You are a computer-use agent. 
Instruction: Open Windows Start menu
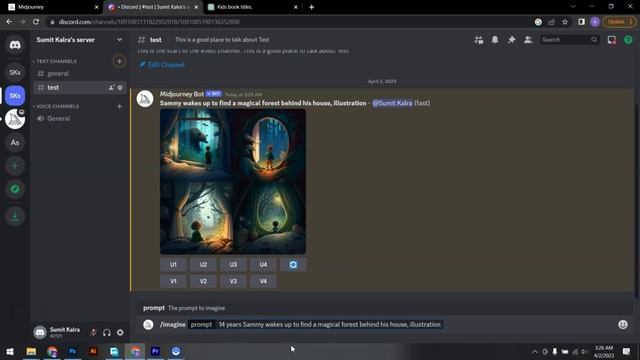[x=10, y=351]
